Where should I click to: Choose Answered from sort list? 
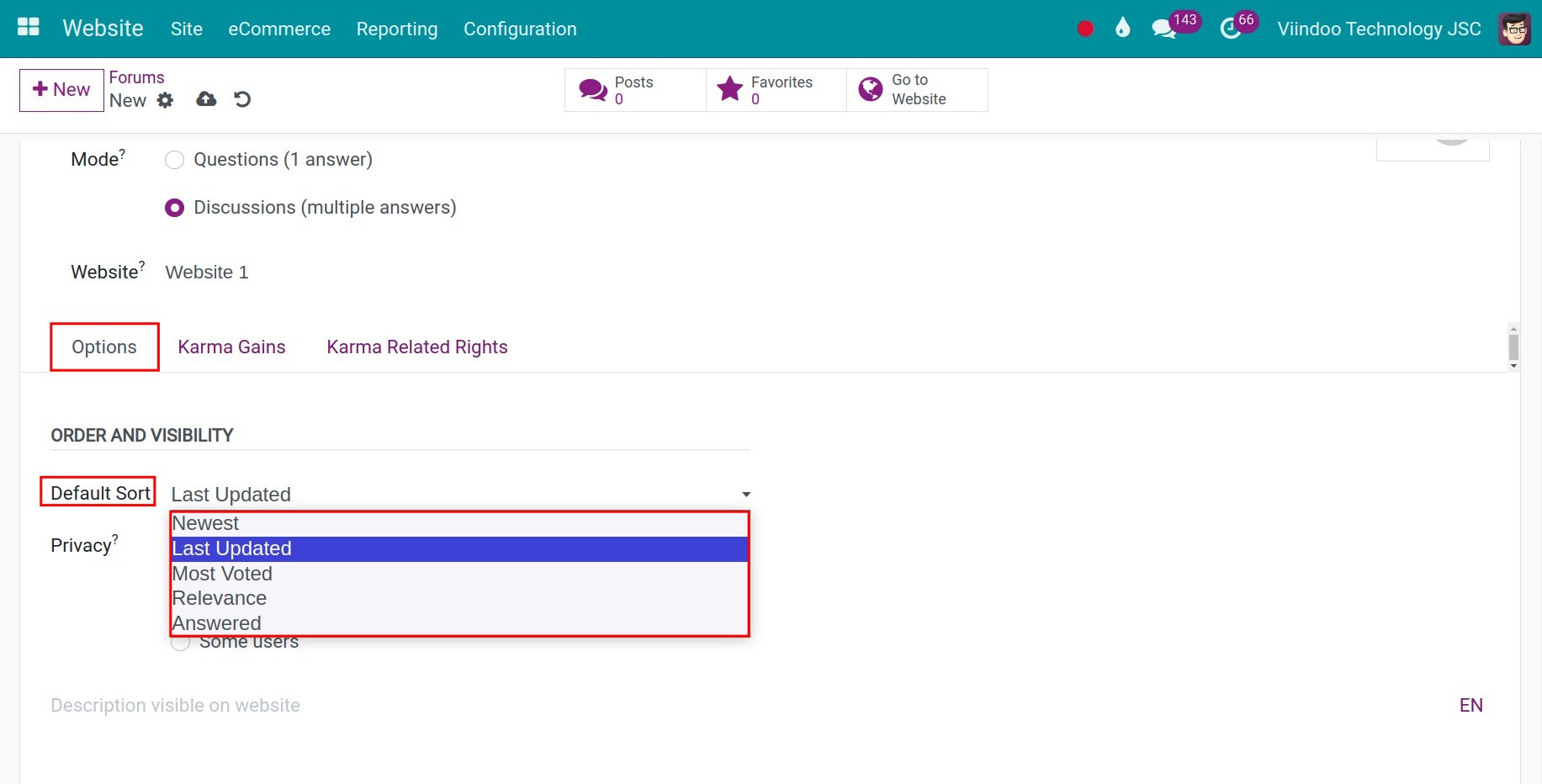pos(459,623)
